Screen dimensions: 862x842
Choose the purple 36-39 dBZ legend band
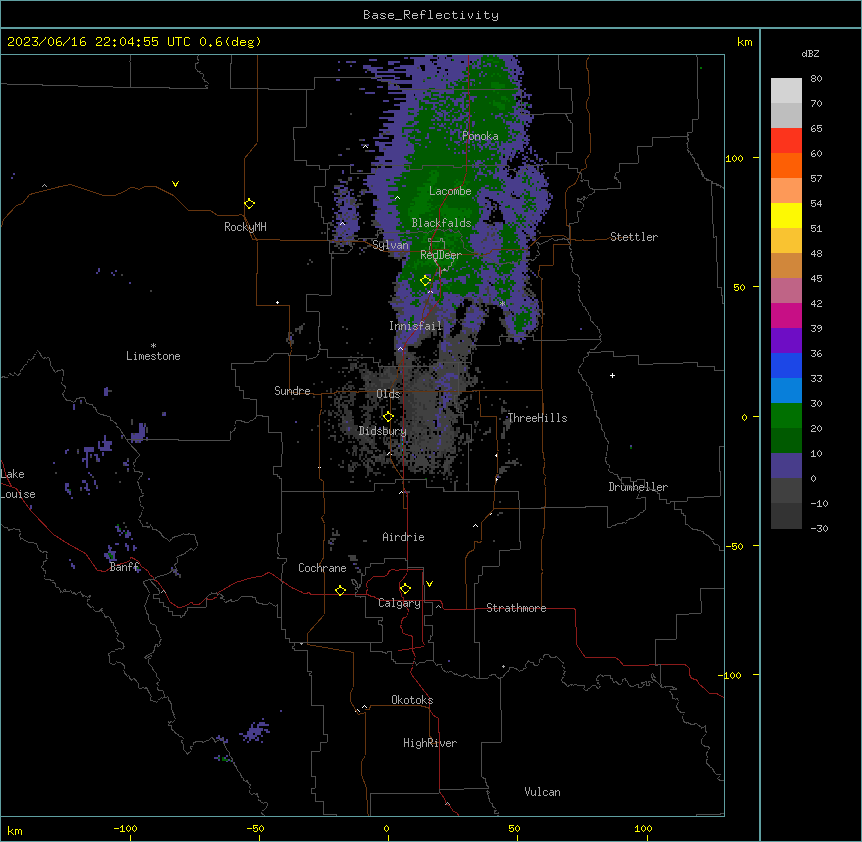[x=786, y=341]
